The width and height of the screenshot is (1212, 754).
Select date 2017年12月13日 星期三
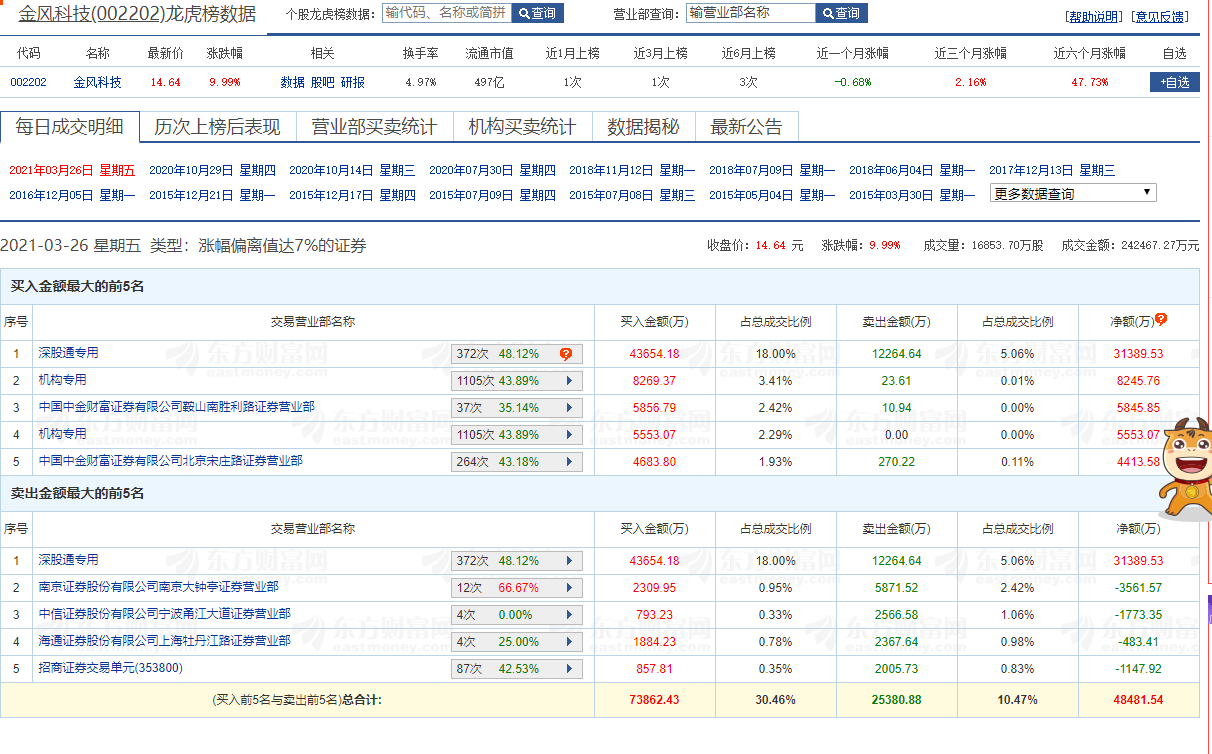pyautogui.click(x=1052, y=170)
